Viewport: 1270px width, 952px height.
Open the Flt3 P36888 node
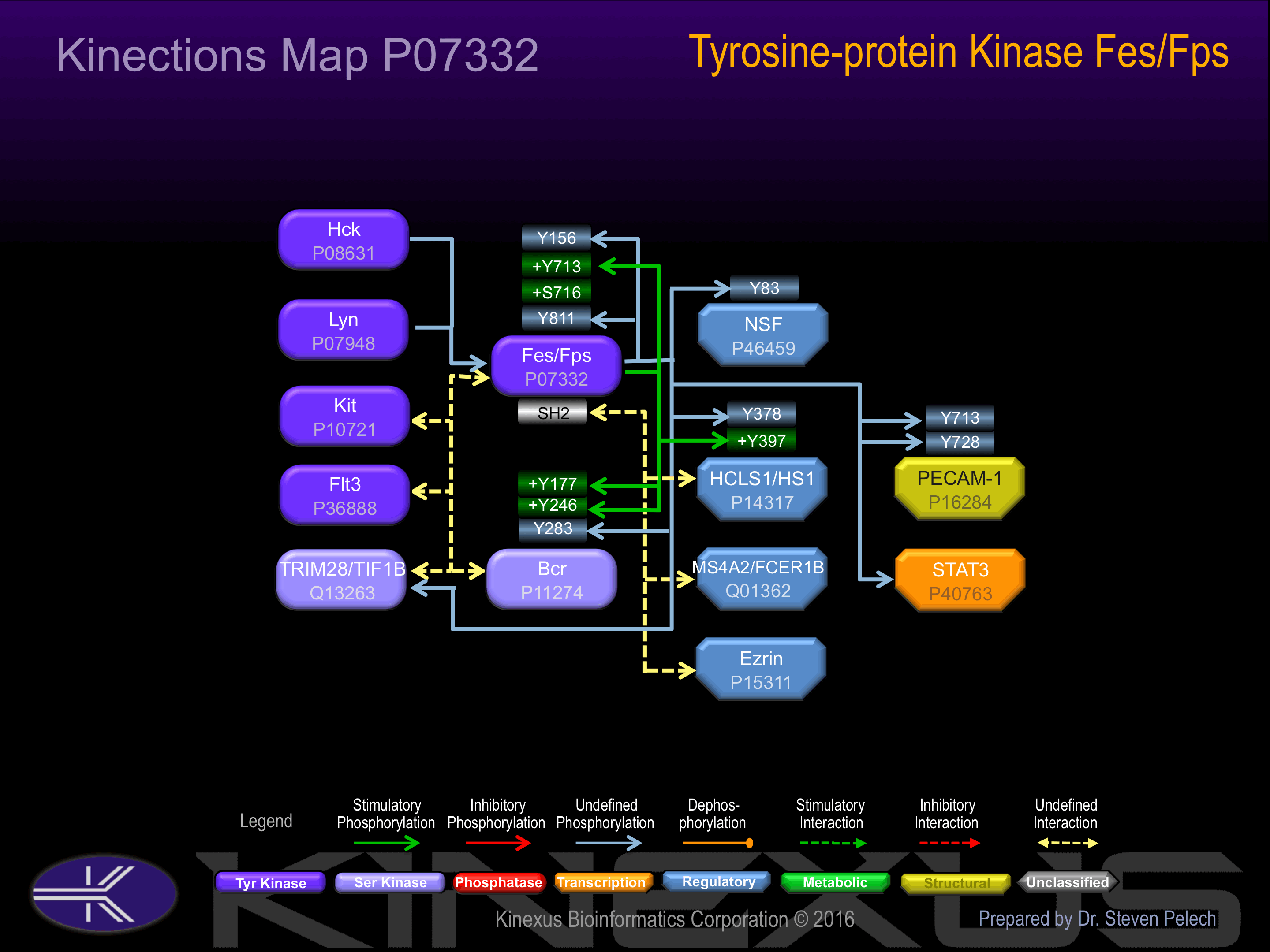(344, 495)
